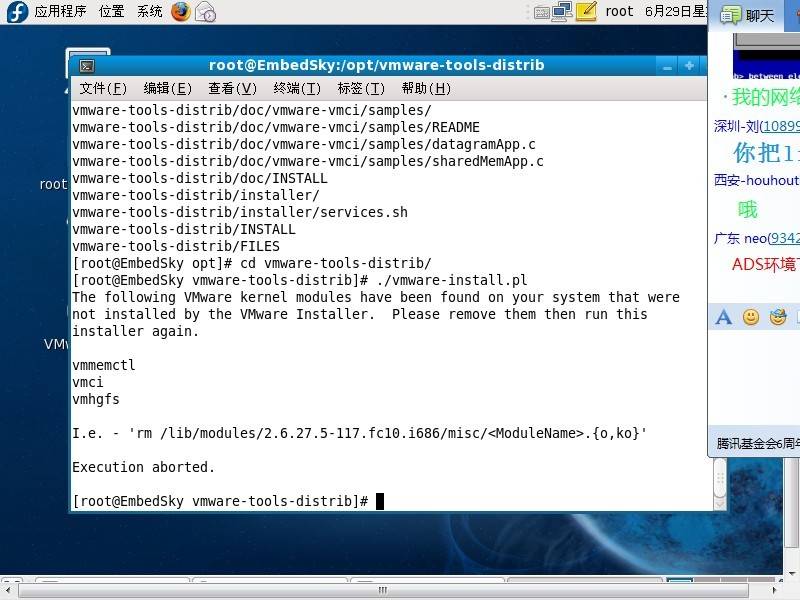Open the 标签(T) tabs menu
The image size is (800, 600).
361,88
